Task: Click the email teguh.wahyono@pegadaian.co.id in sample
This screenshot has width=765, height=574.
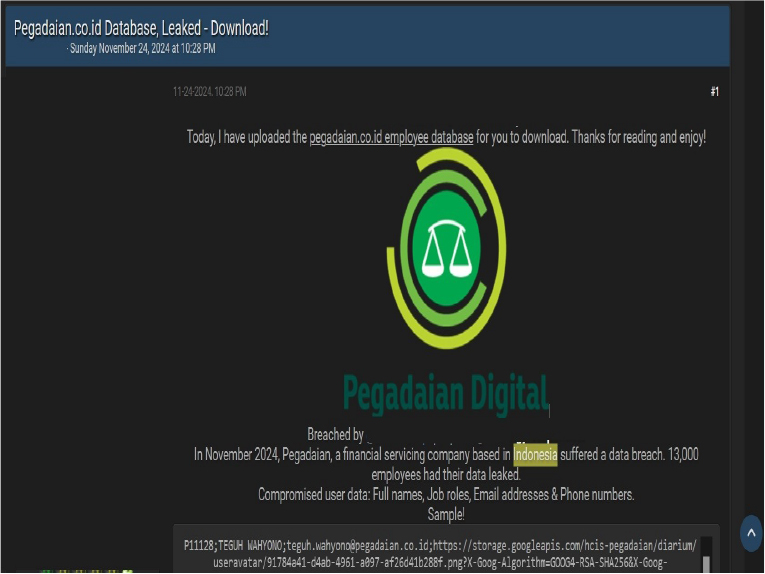Action: (x=358, y=545)
